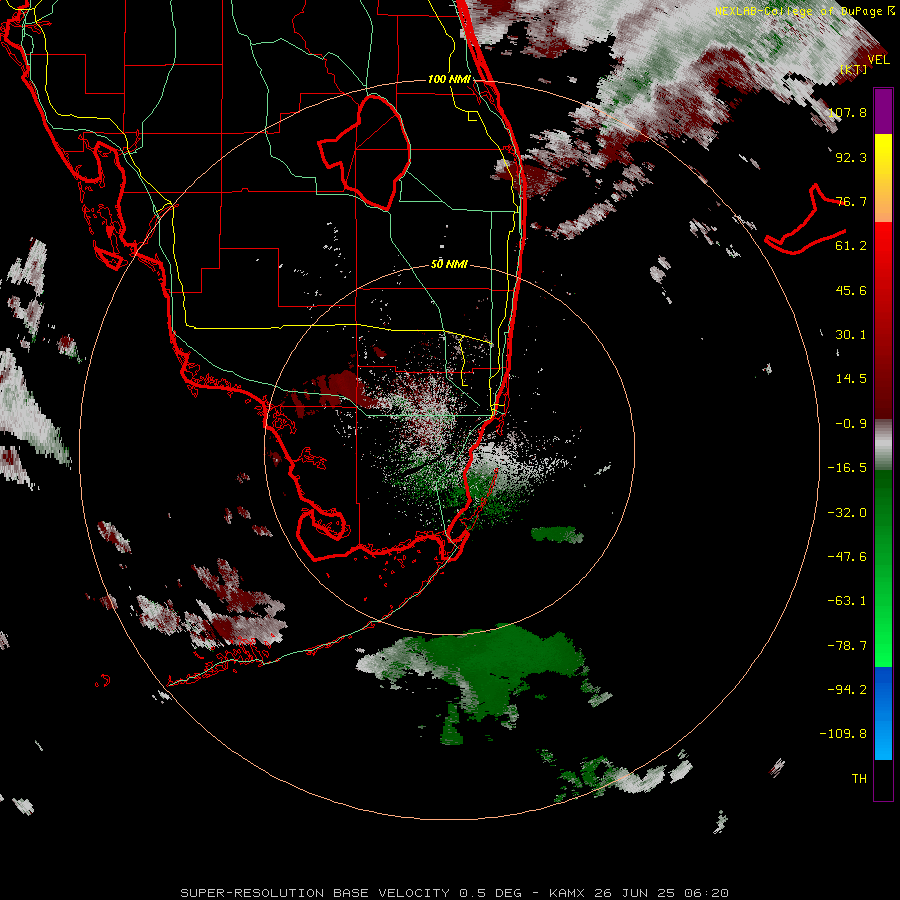The height and width of the screenshot is (900, 900).
Task: Click the red island outline east of Florida
Action: tap(805, 221)
